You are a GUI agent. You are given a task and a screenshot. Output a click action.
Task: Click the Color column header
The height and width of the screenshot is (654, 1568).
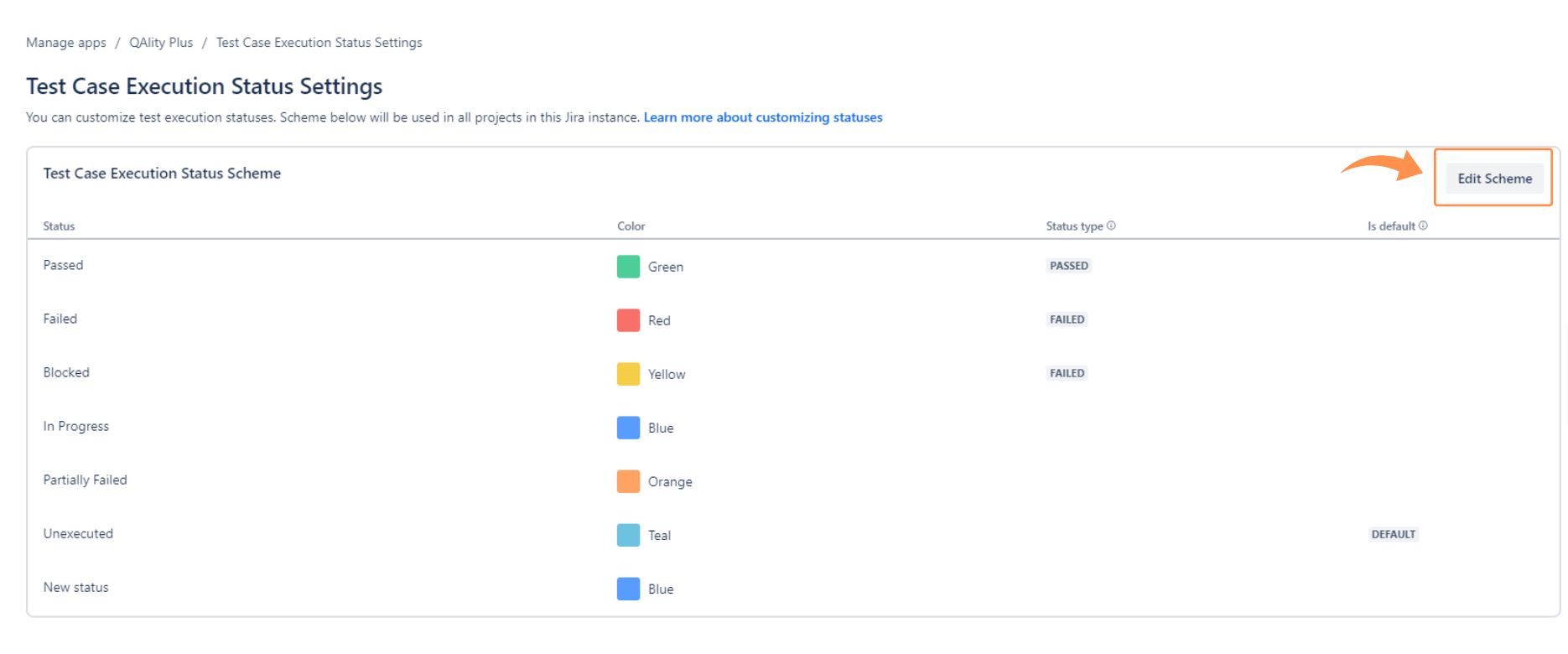631,226
